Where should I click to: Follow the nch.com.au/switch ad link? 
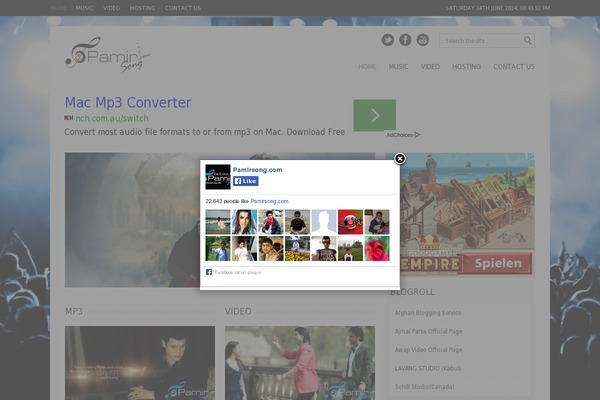click(112, 118)
